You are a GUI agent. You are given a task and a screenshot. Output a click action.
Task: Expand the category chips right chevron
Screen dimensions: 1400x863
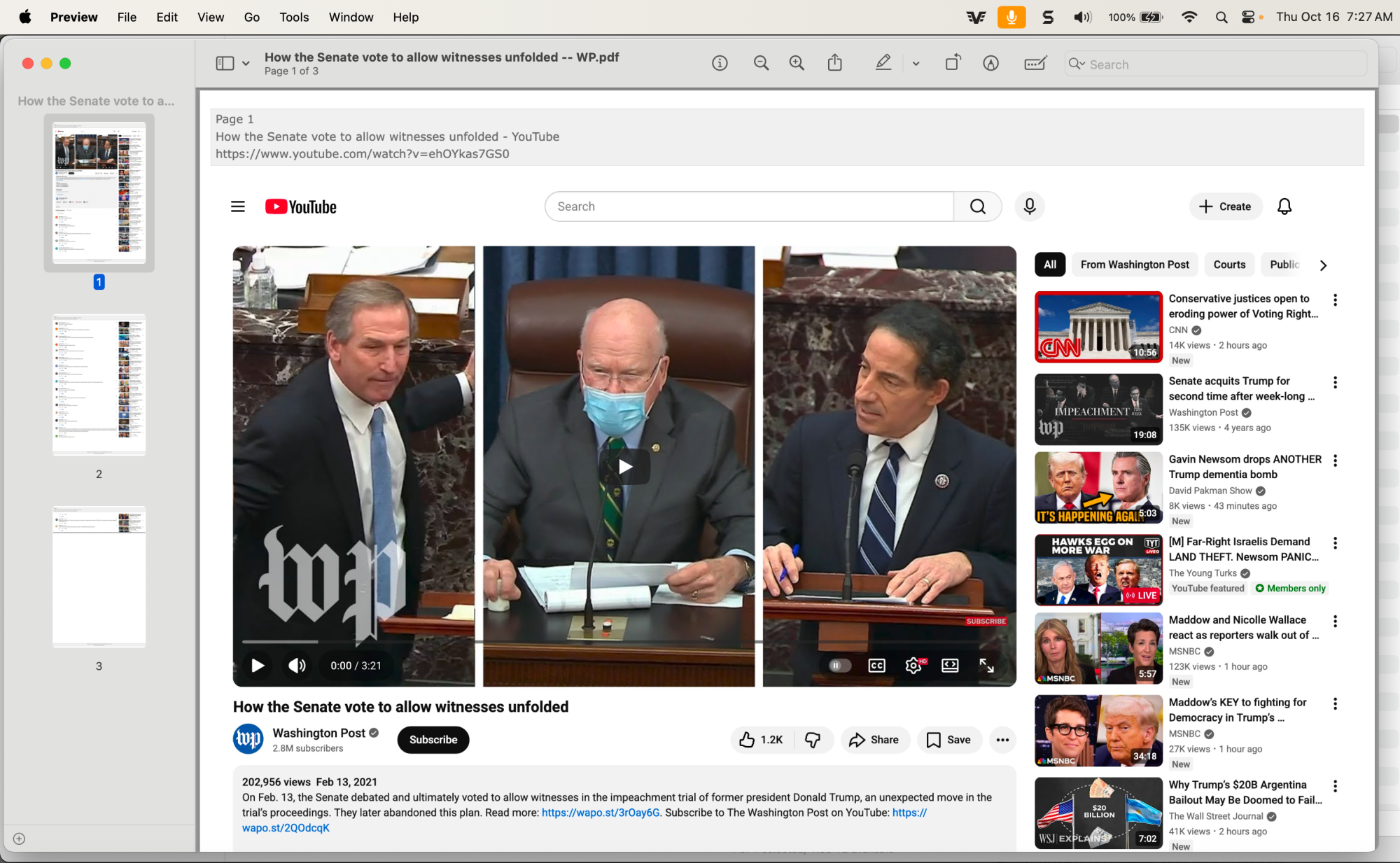(1322, 265)
